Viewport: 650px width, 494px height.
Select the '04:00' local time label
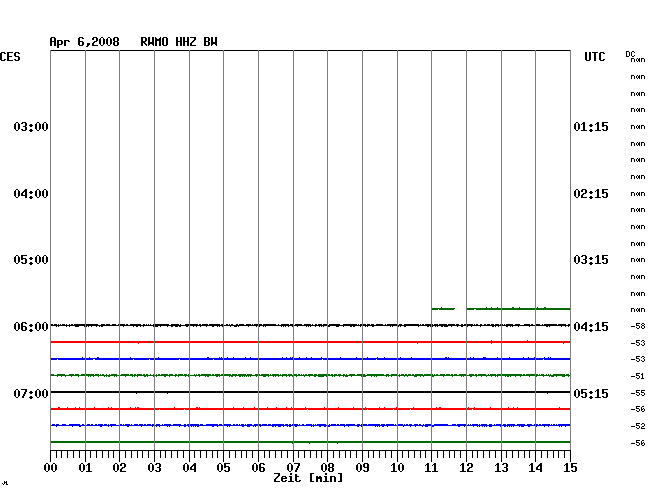31,194
